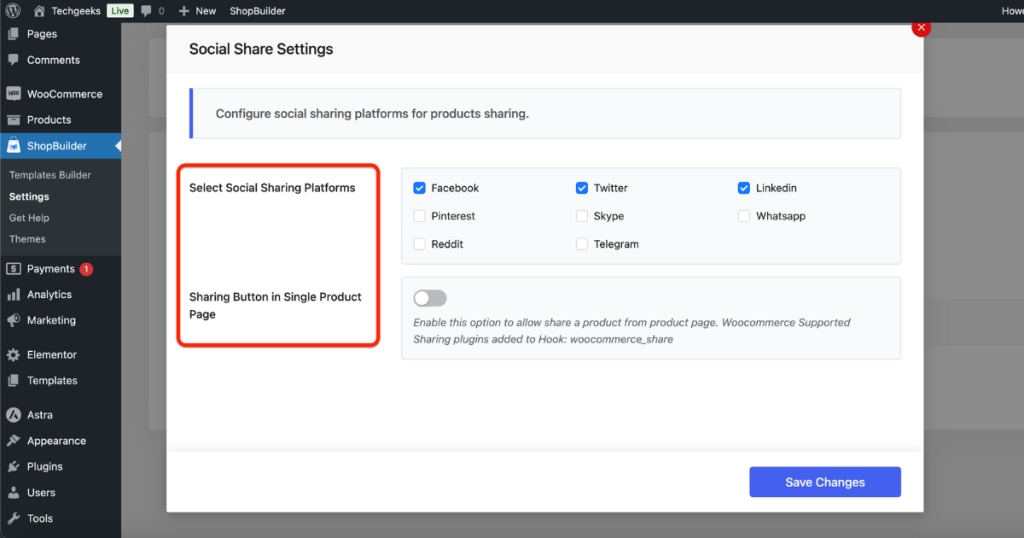This screenshot has height=538, width=1024.
Task: Click the WooCommerce logo icon
Action: click(x=13, y=93)
